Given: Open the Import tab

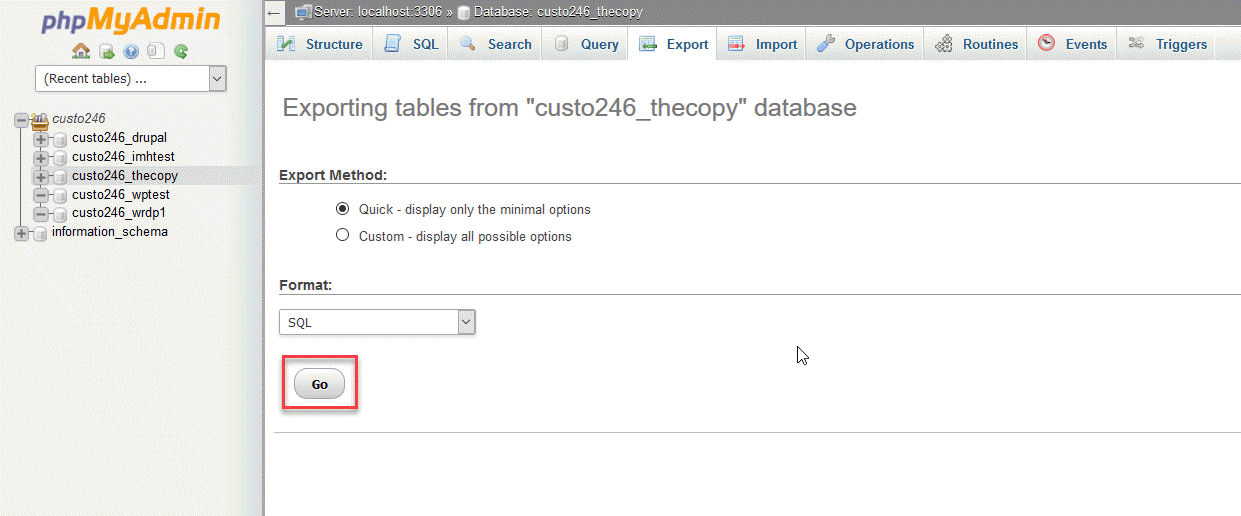Looking at the screenshot, I should pyautogui.click(x=763, y=44).
